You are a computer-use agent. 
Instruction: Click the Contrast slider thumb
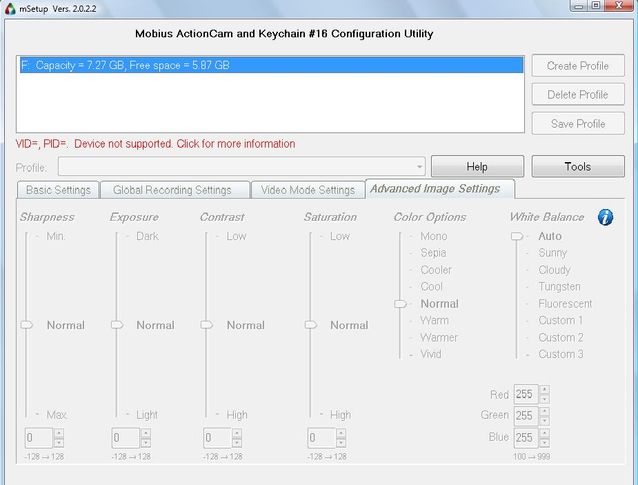(207, 325)
